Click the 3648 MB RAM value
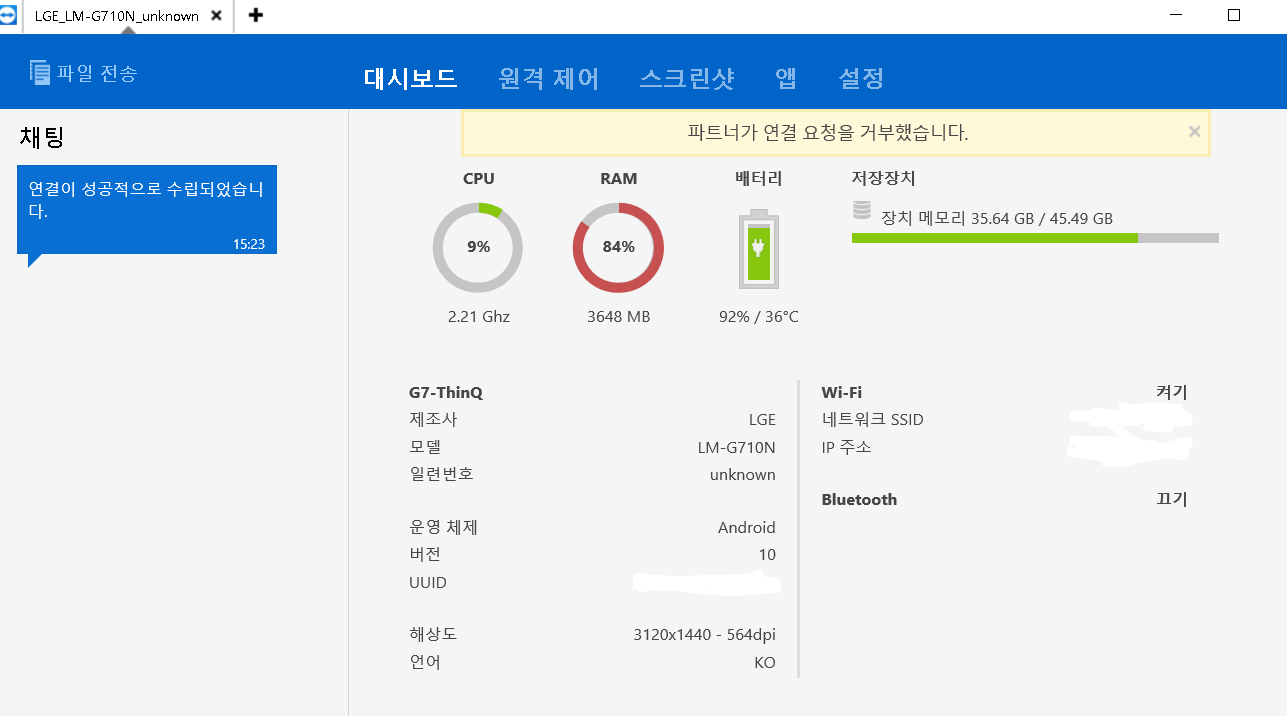The height and width of the screenshot is (716, 1287). (619, 316)
